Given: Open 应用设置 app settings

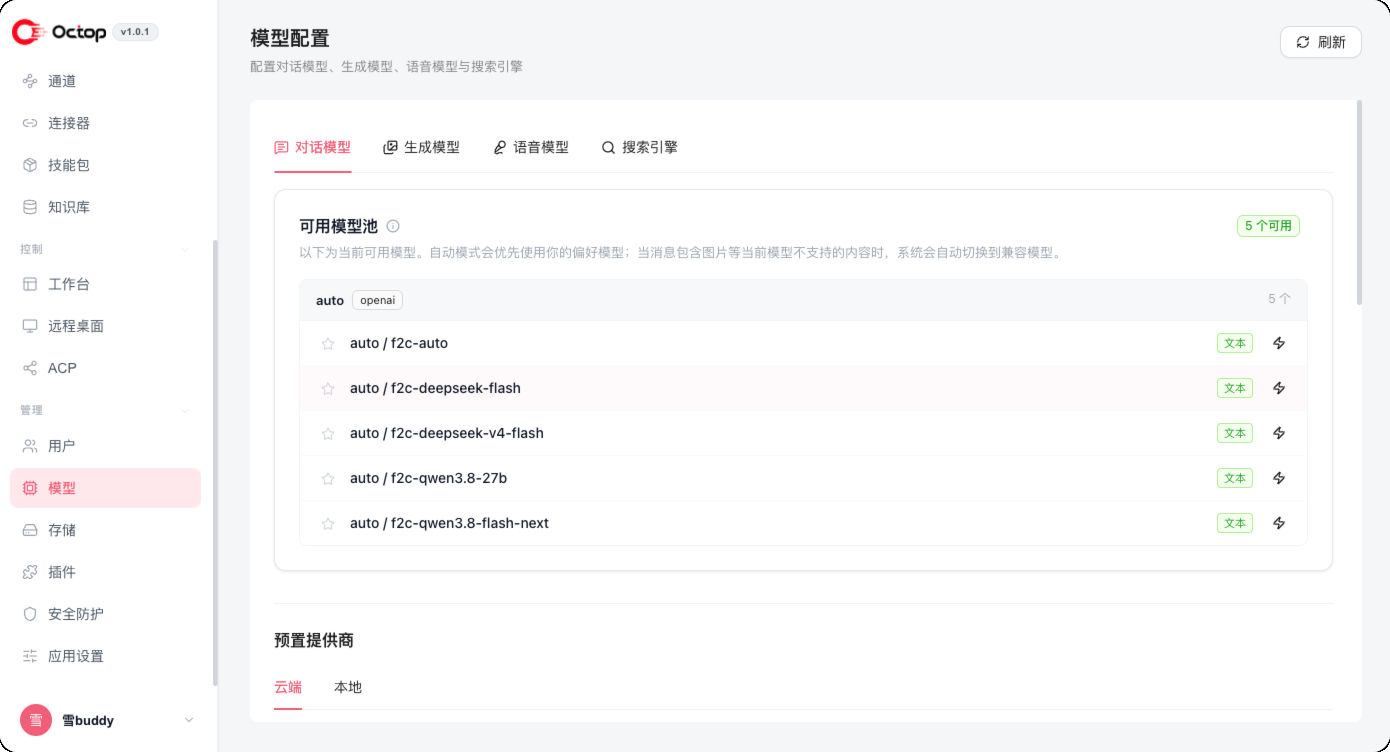Looking at the screenshot, I should (x=105, y=656).
